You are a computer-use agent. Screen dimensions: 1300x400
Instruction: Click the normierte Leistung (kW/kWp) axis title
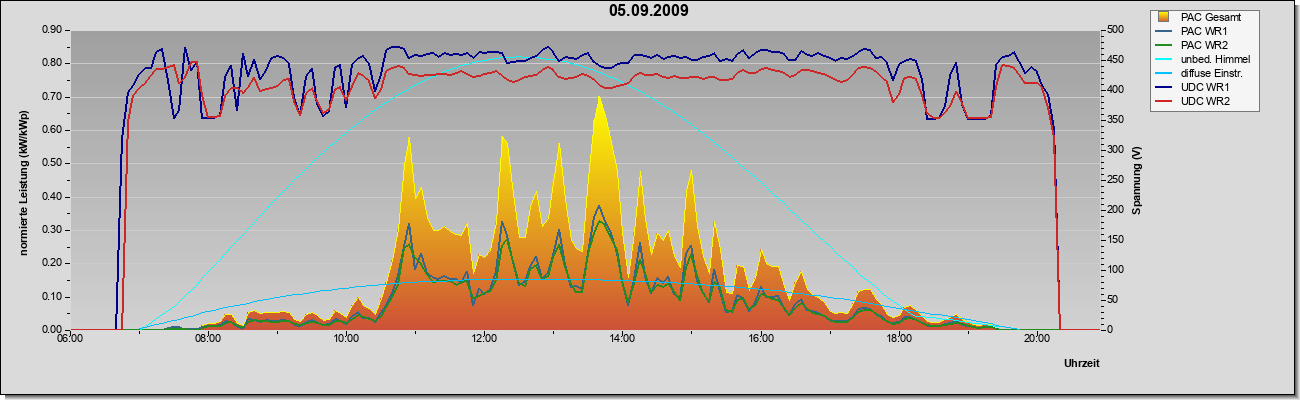click(x=23, y=180)
